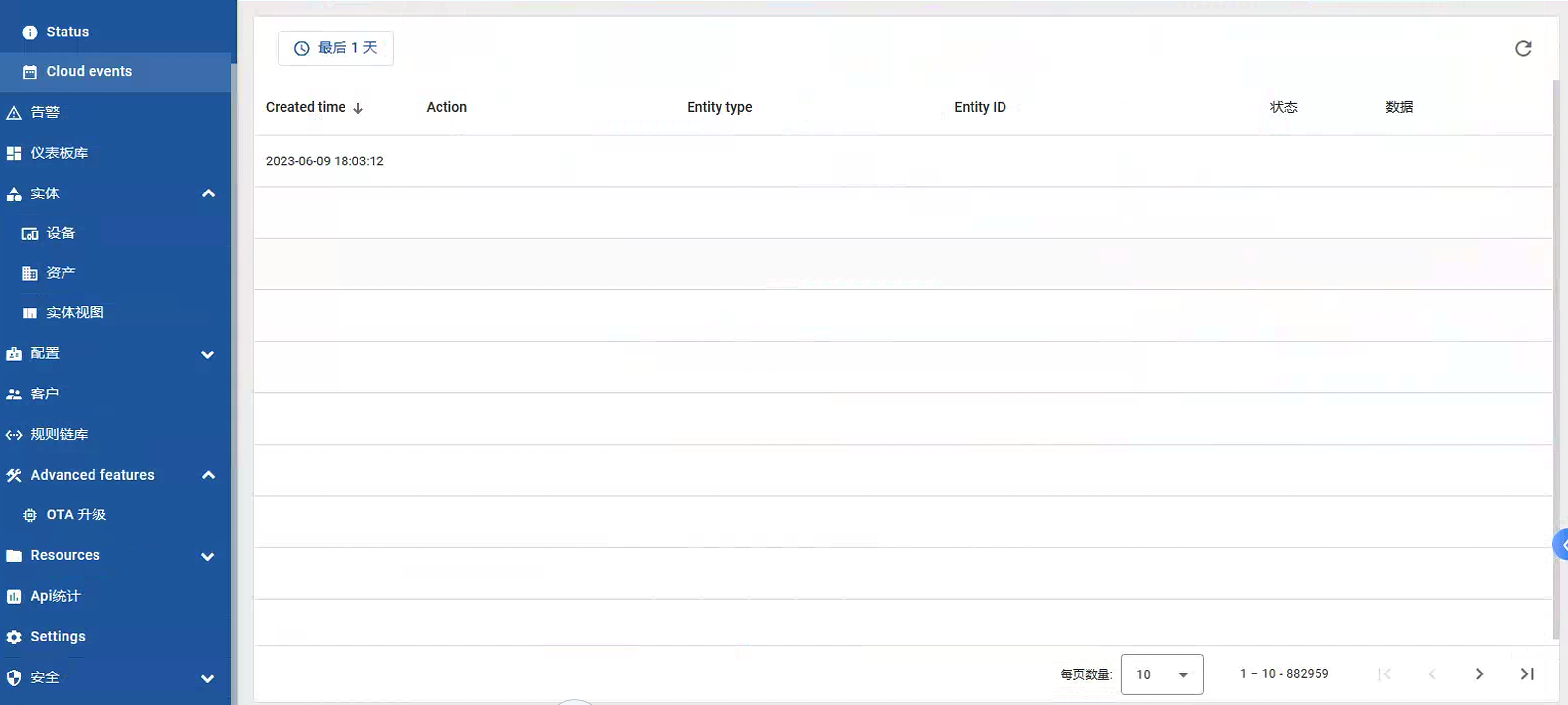The width and height of the screenshot is (1568, 705).
Task: Expand the 配置 profiles group
Action: tap(208, 353)
